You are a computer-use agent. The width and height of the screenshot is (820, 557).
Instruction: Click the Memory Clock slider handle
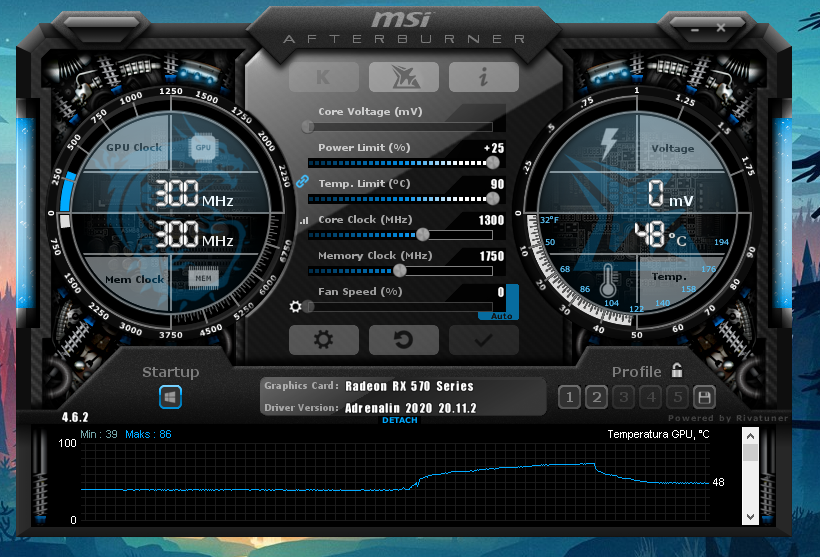coord(400,270)
